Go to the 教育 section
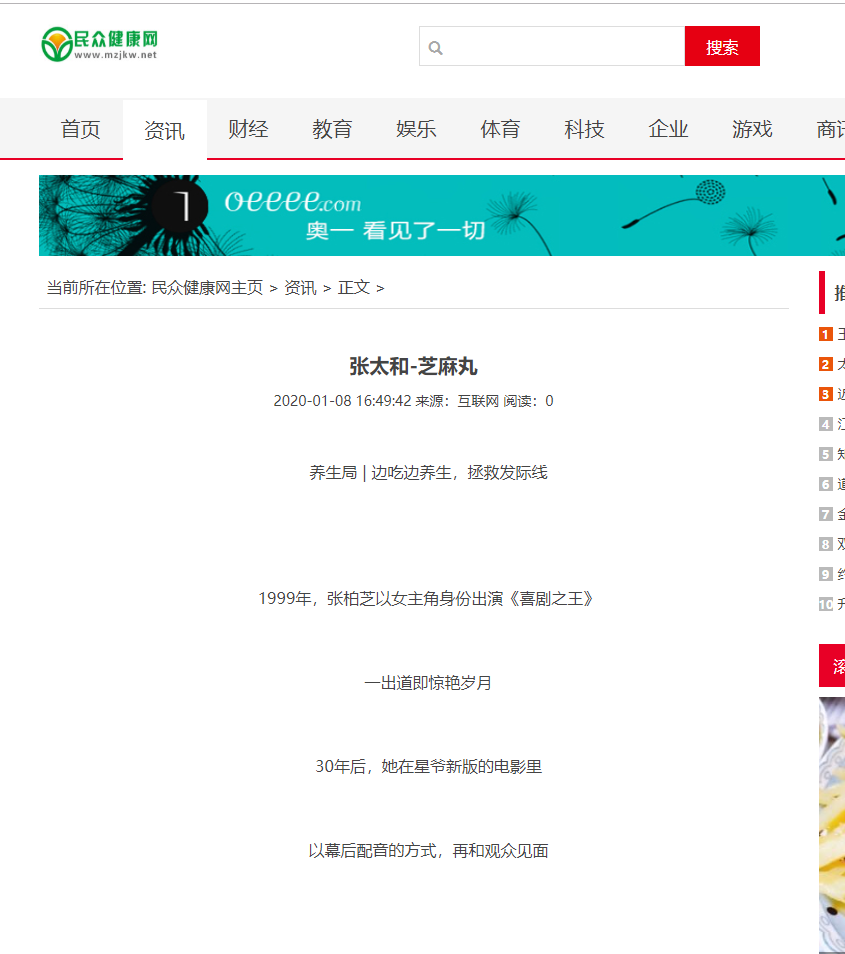 tap(332, 129)
